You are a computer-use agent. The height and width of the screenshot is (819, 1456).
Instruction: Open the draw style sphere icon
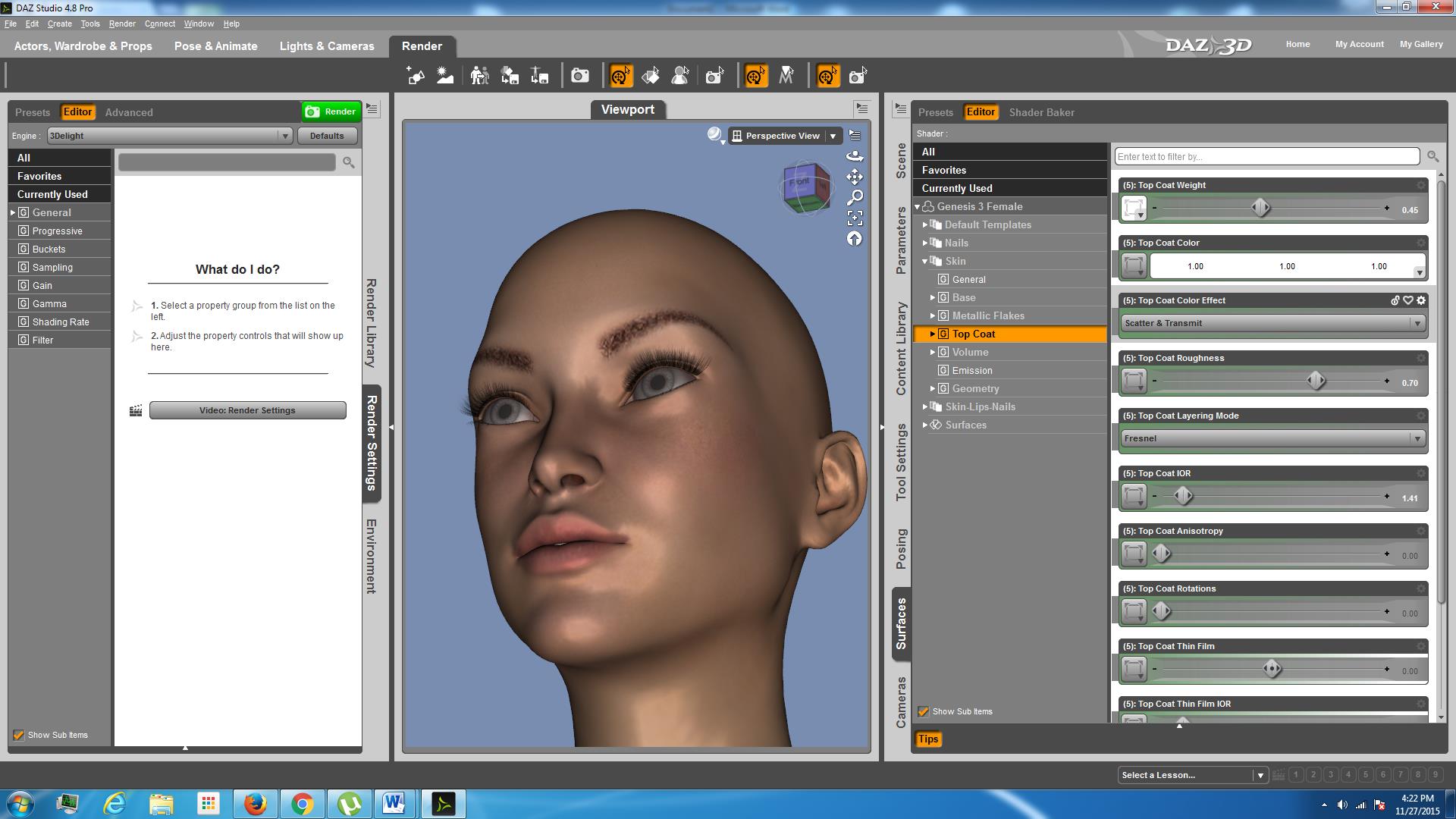click(715, 135)
